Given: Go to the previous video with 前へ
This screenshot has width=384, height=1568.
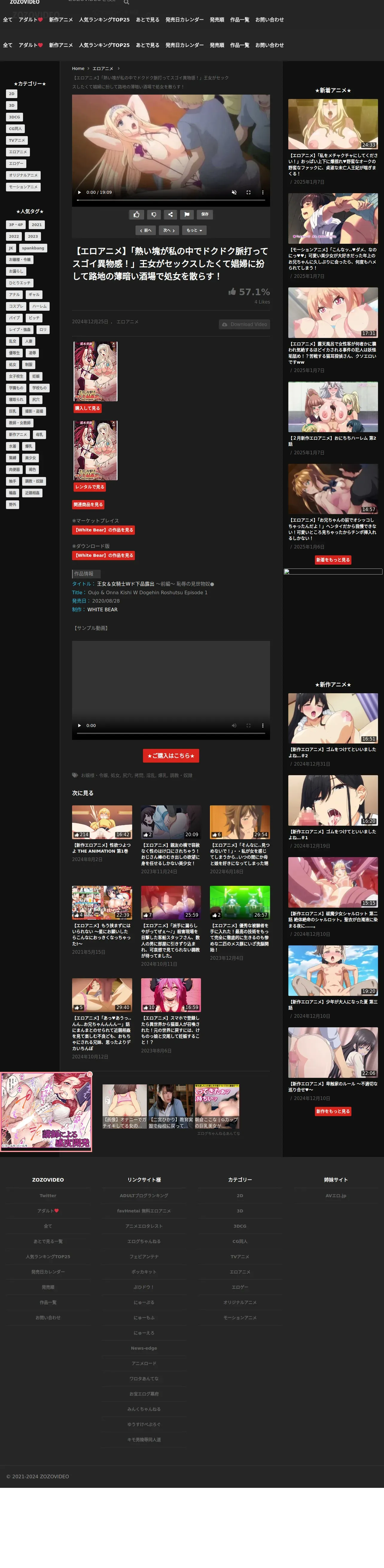Looking at the screenshot, I should pyautogui.click(x=145, y=231).
